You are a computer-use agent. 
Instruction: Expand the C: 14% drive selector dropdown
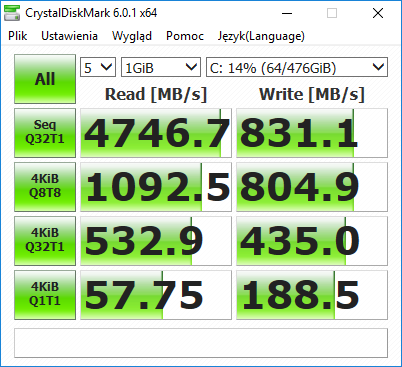pos(297,67)
